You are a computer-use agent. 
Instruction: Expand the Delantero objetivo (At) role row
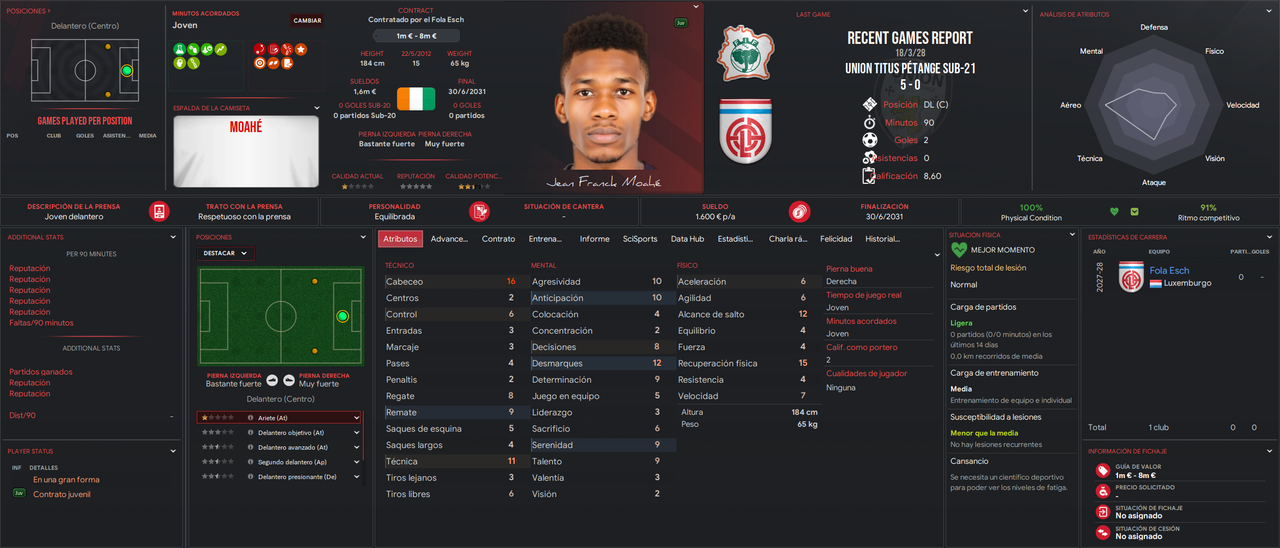357,432
